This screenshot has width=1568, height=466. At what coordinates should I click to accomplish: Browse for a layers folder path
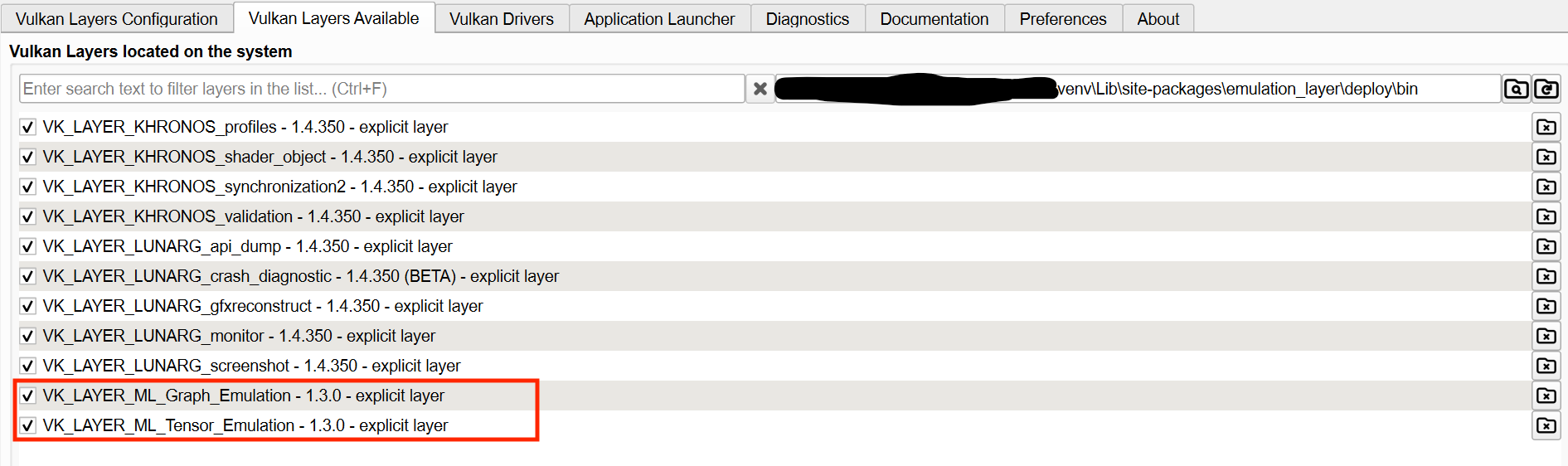coord(1516,89)
